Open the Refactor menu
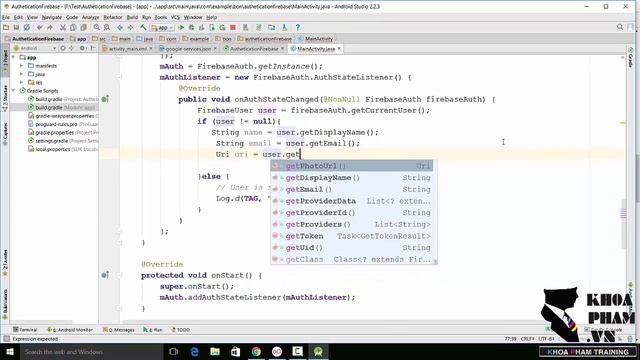This screenshot has width=640, height=360. 113,18
